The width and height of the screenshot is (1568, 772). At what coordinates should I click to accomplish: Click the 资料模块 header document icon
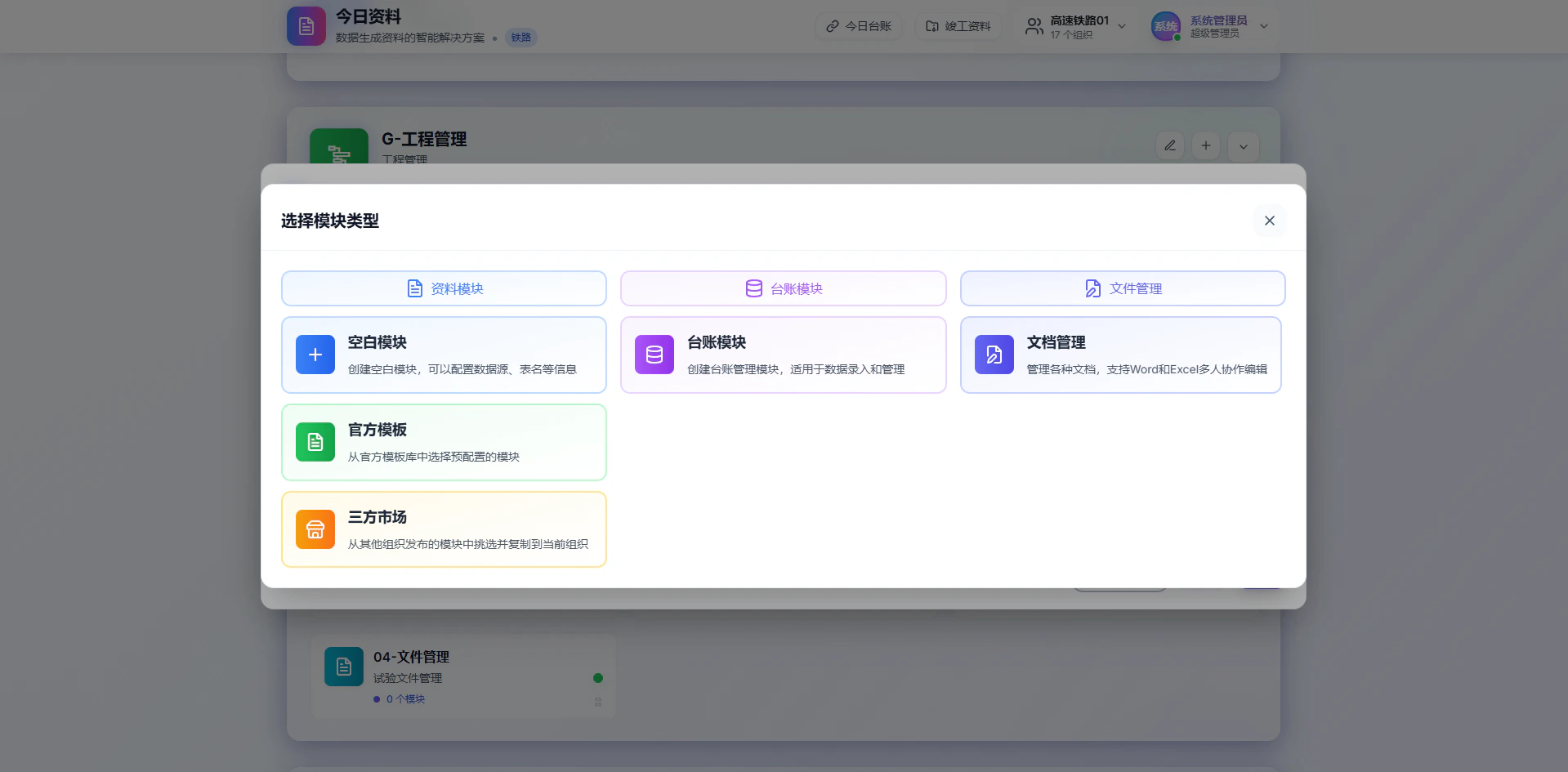(415, 288)
